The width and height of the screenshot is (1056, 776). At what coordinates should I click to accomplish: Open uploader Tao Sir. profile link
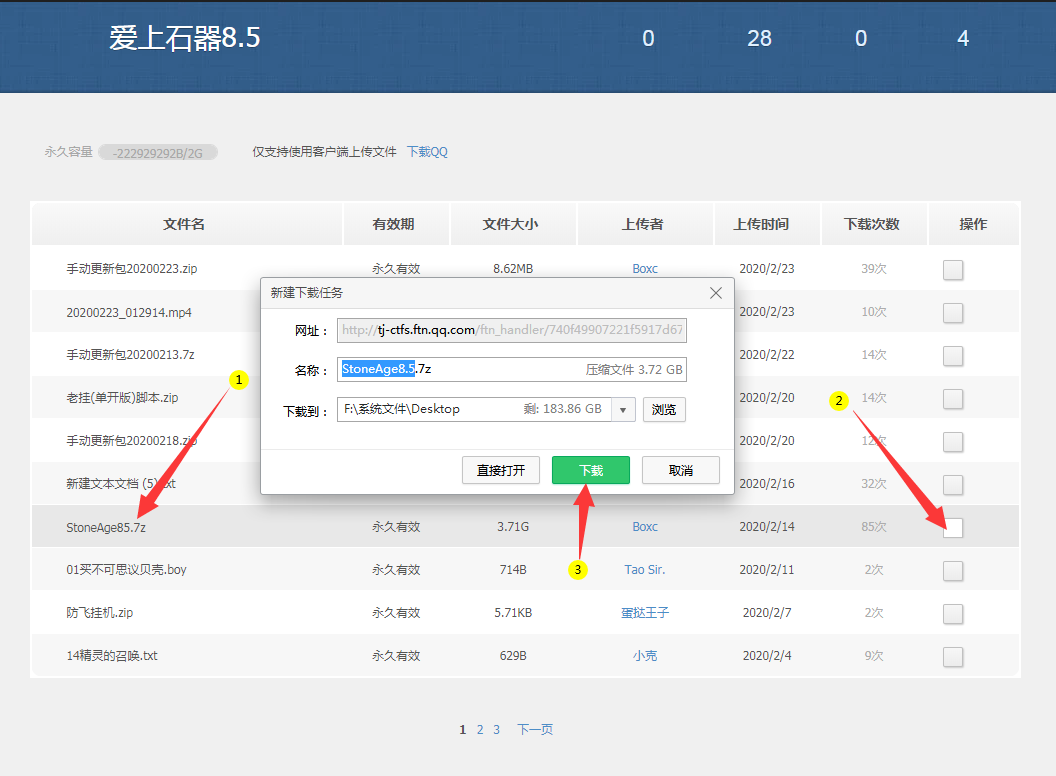[645, 570]
